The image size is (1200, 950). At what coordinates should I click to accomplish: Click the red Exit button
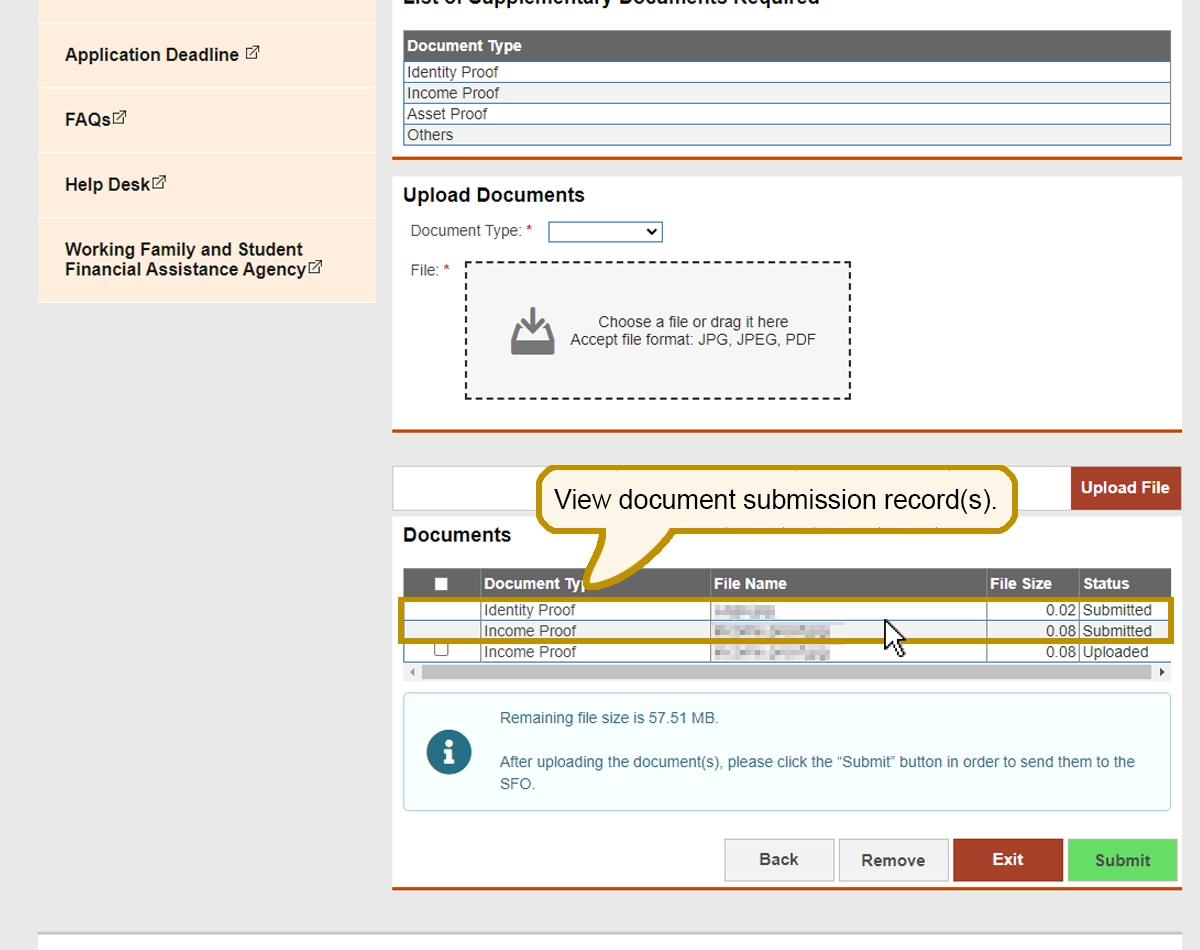(1007, 860)
